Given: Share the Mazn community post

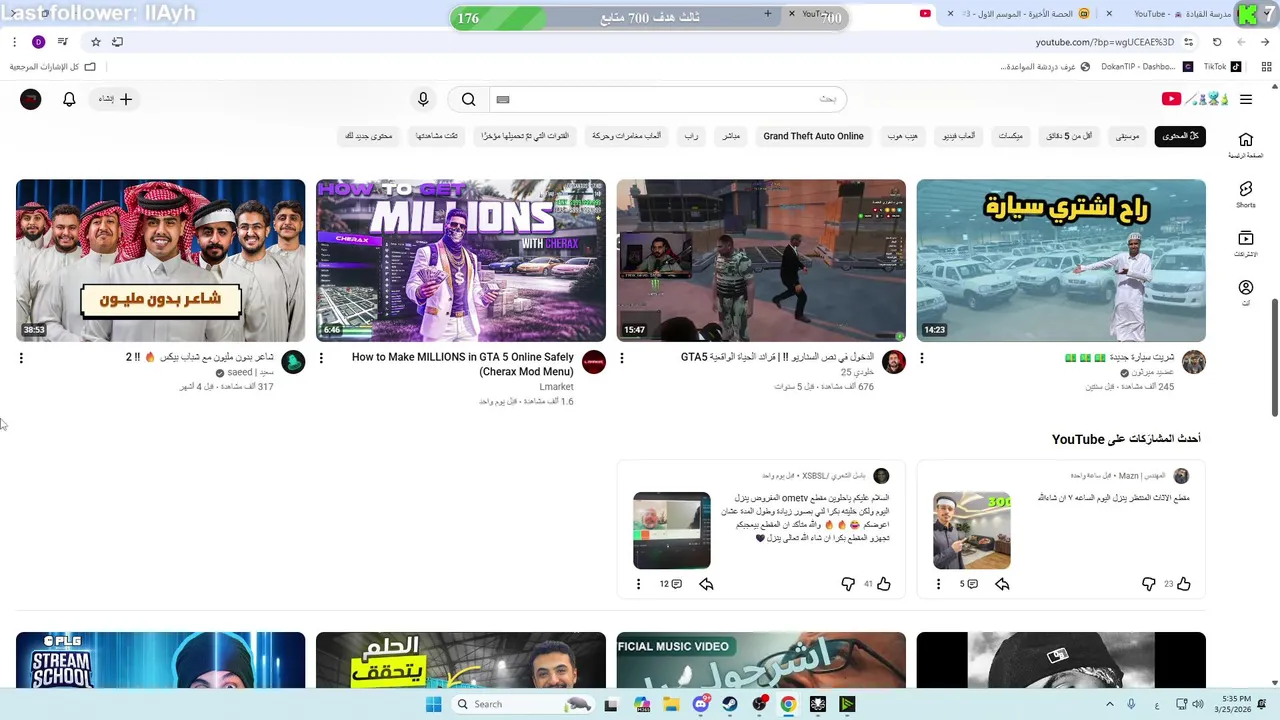Looking at the screenshot, I should click(1002, 584).
